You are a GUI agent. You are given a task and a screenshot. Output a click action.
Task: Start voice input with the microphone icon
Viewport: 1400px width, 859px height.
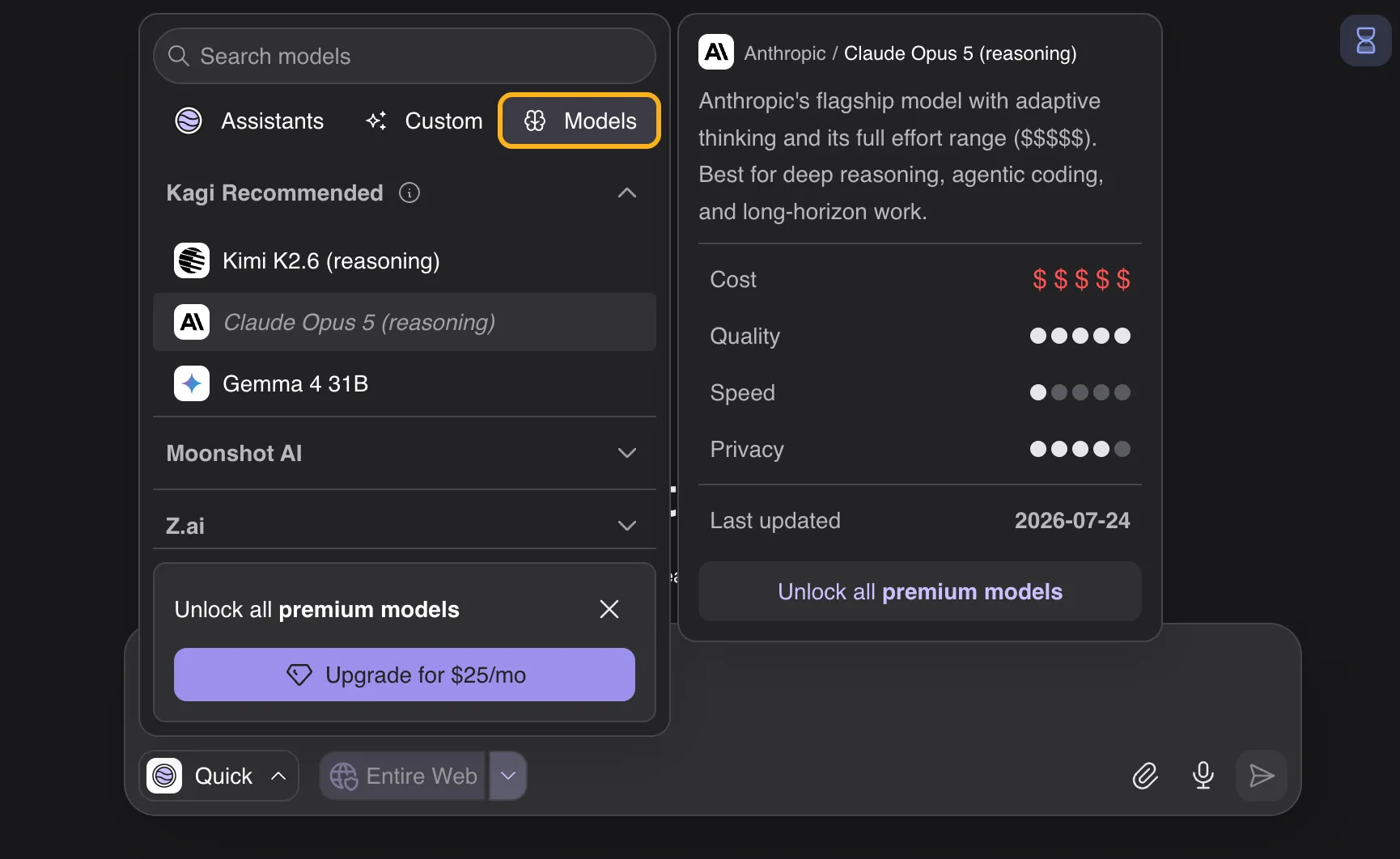click(1203, 776)
